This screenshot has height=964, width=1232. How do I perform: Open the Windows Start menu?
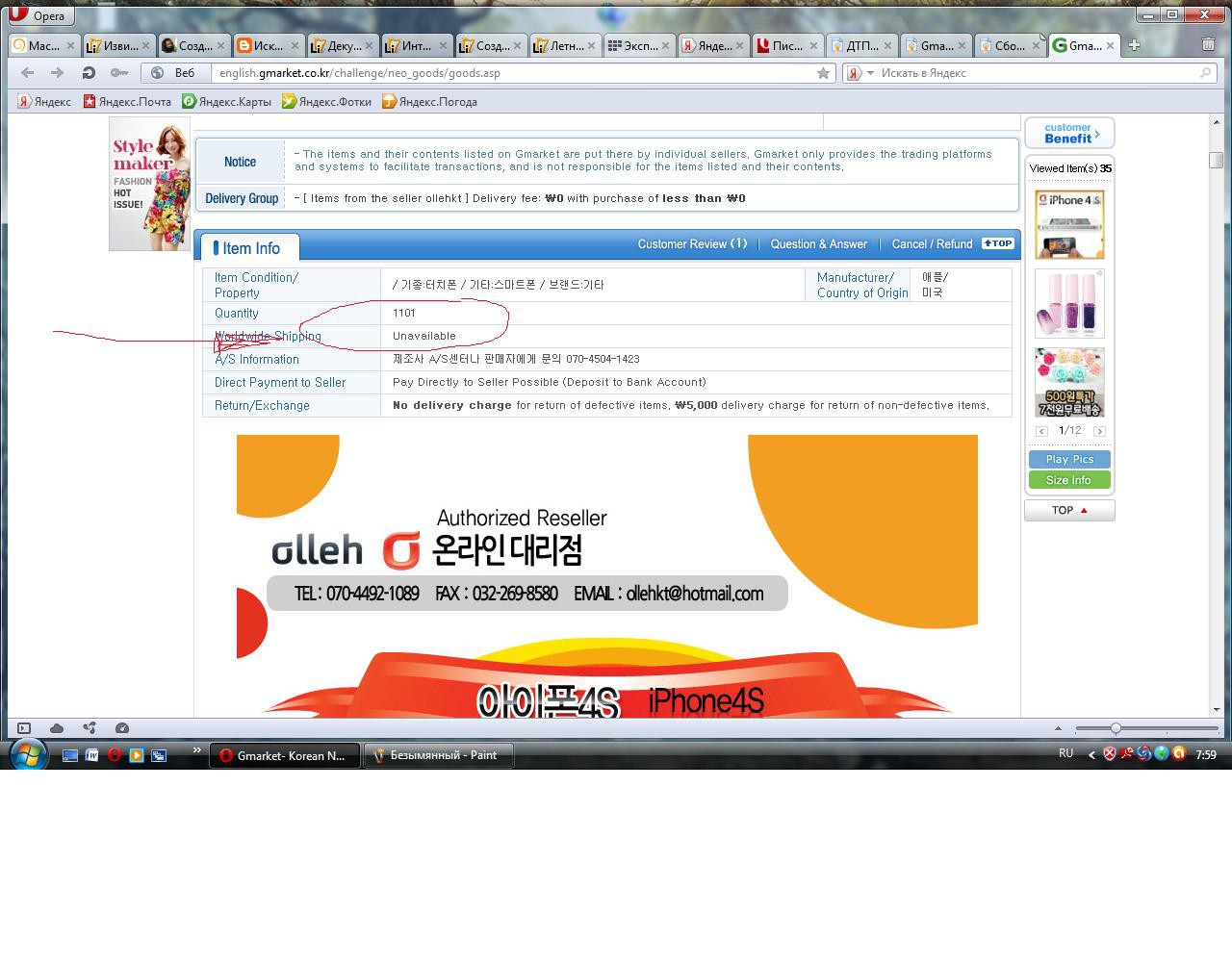(27, 755)
